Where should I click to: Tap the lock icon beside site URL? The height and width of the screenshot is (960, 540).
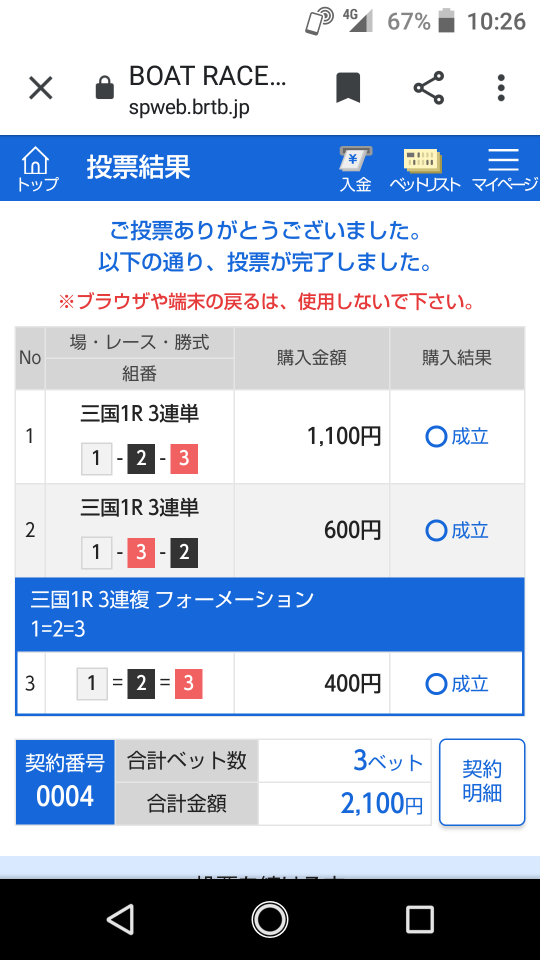(x=105, y=88)
